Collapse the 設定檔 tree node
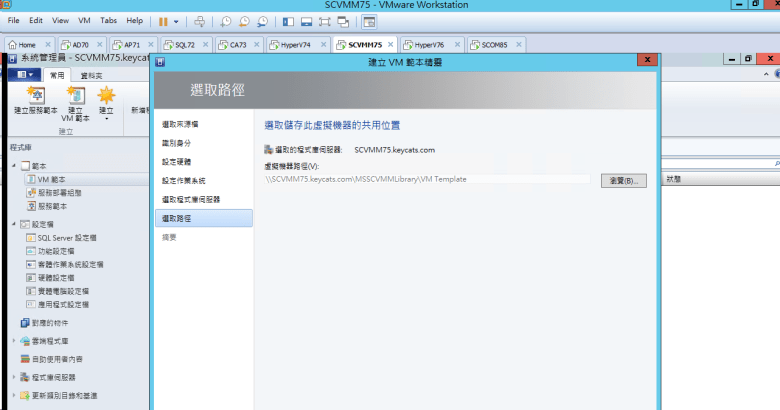The height and width of the screenshot is (410, 780). pos(14,225)
